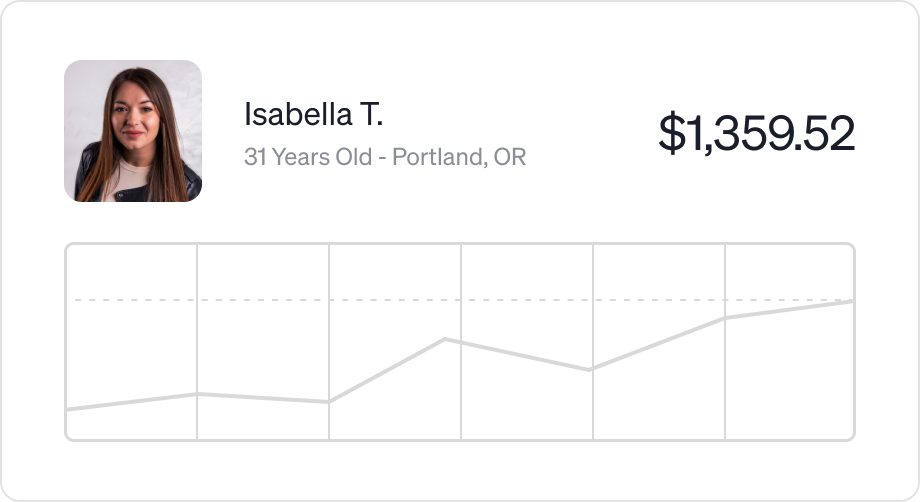
Task: Click the $1,359.52 balance amount
Action: (x=756, y=134)
